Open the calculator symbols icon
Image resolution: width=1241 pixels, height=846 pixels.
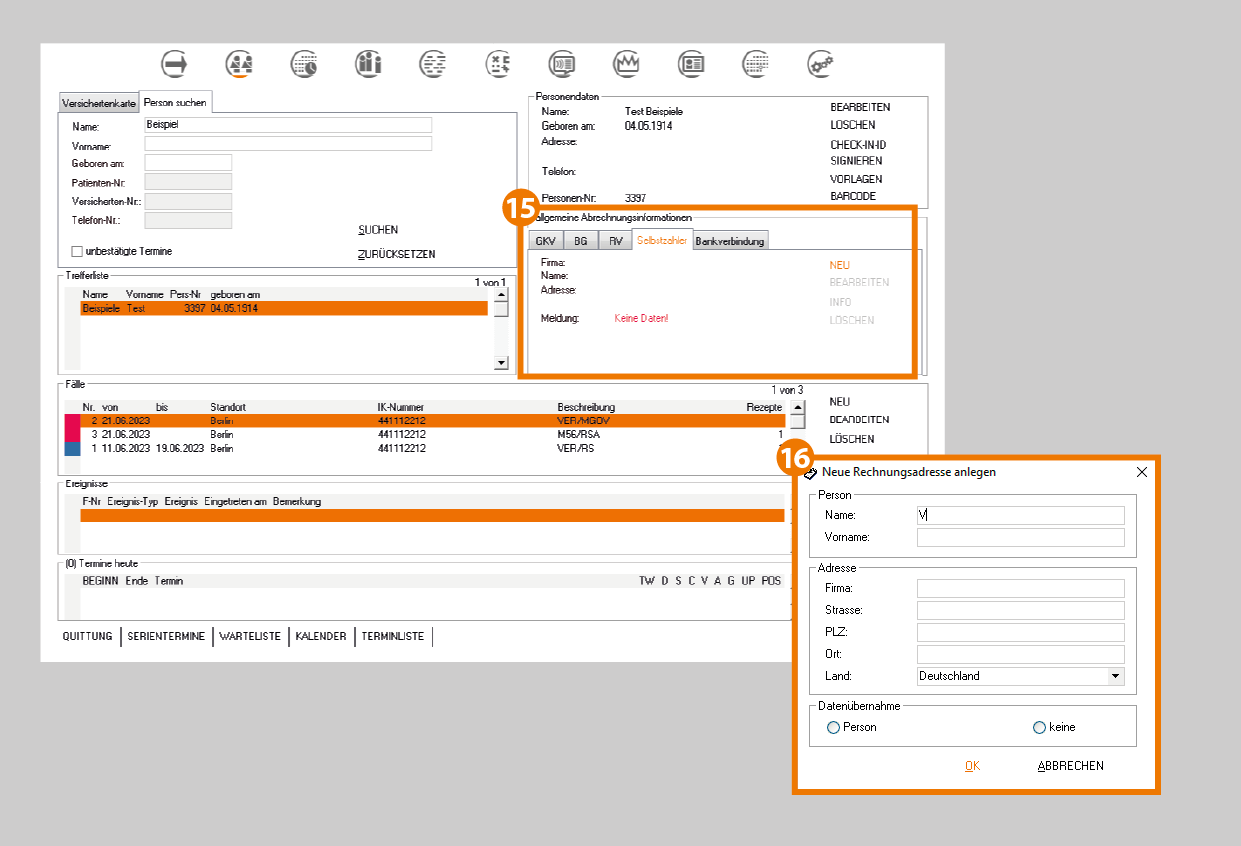coord(498,64)
